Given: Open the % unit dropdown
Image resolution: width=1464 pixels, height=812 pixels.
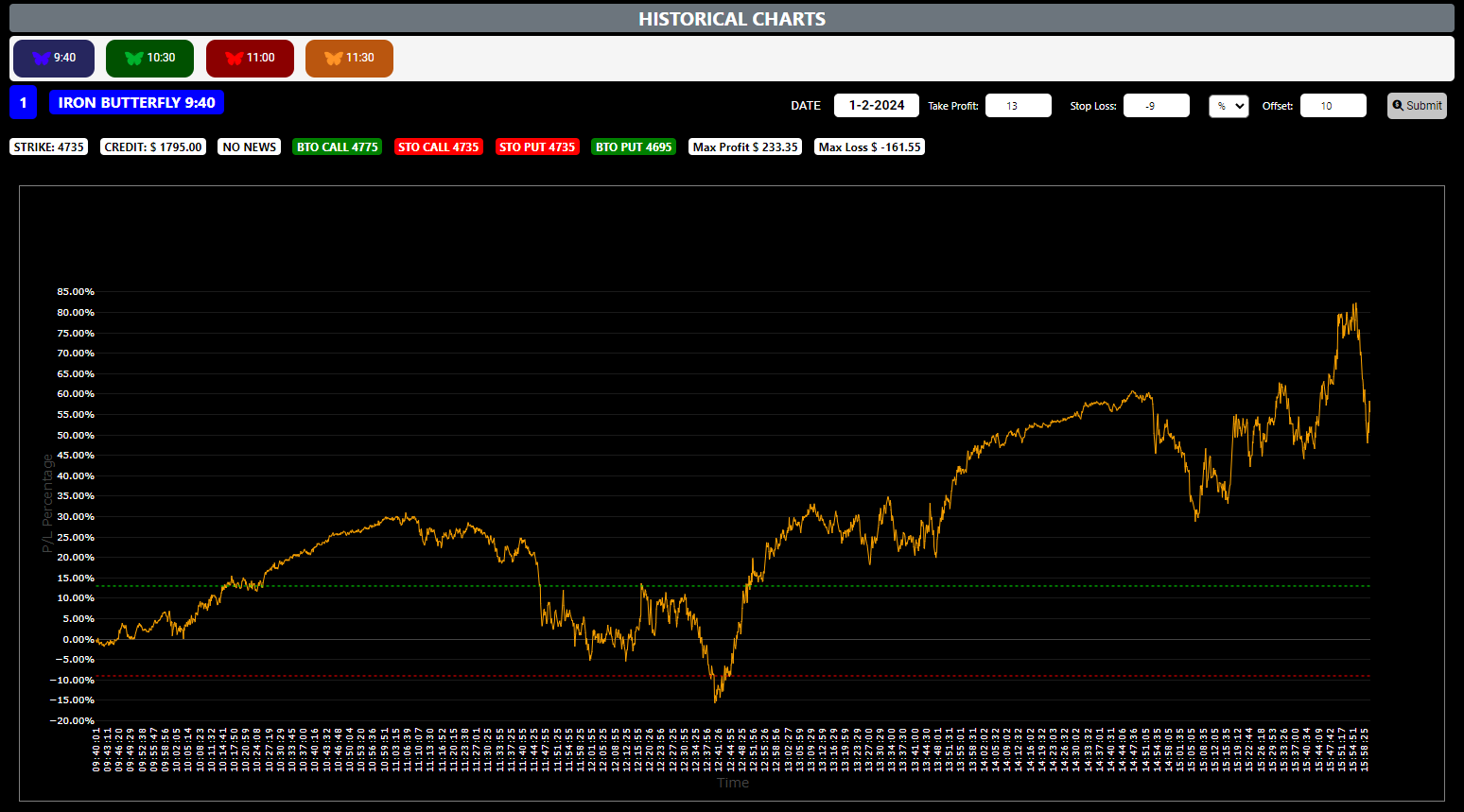Looking at the screenshot, I should coord(1229,106).
